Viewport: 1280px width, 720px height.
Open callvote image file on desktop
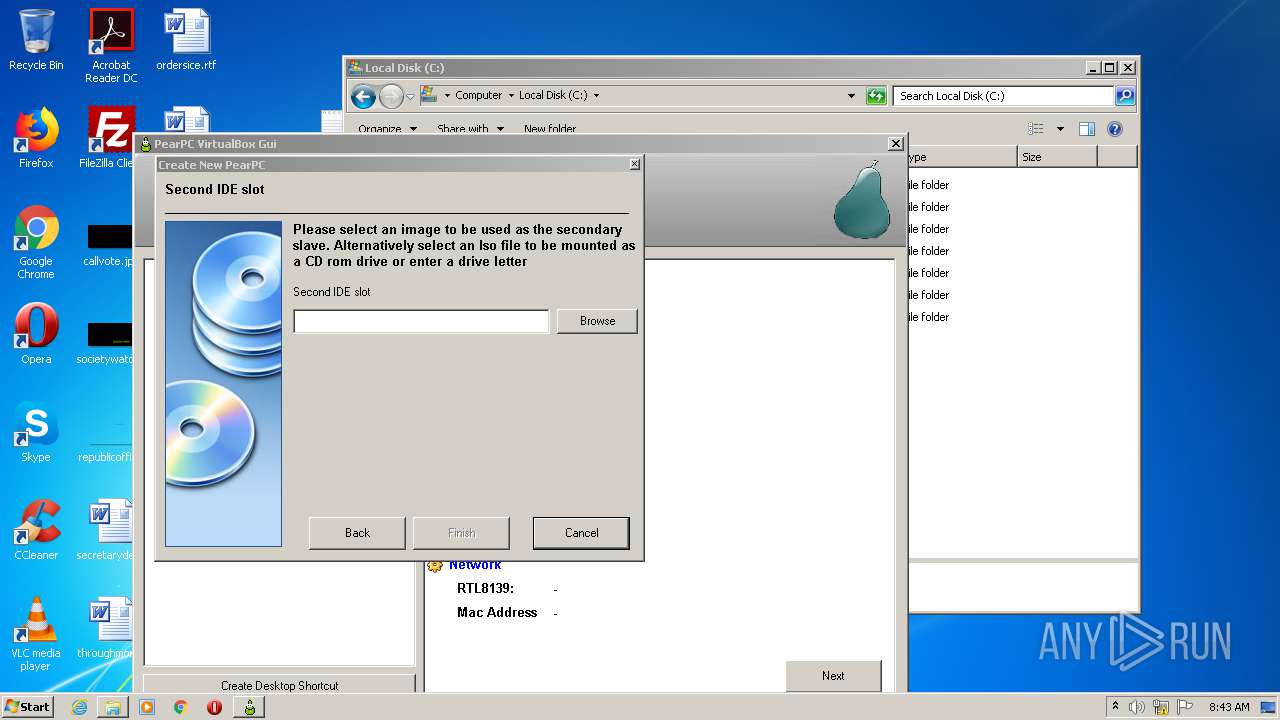pyautogui.click(x=108, y=247)
